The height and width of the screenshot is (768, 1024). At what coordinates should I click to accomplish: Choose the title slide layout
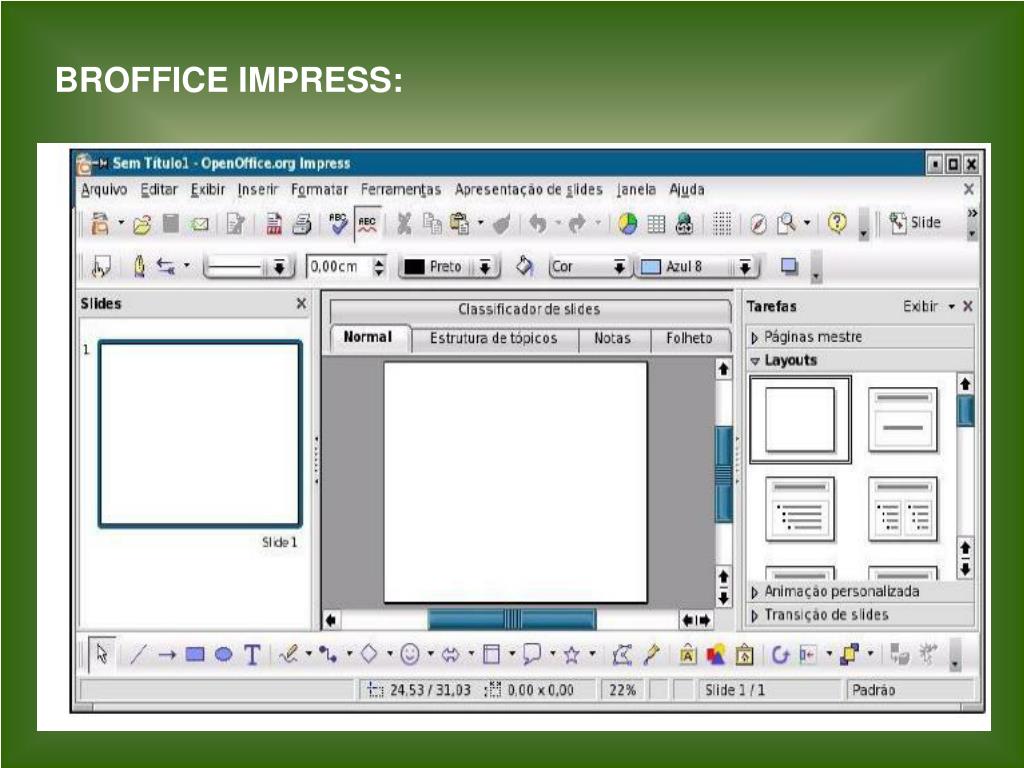[x=903, y=420]
